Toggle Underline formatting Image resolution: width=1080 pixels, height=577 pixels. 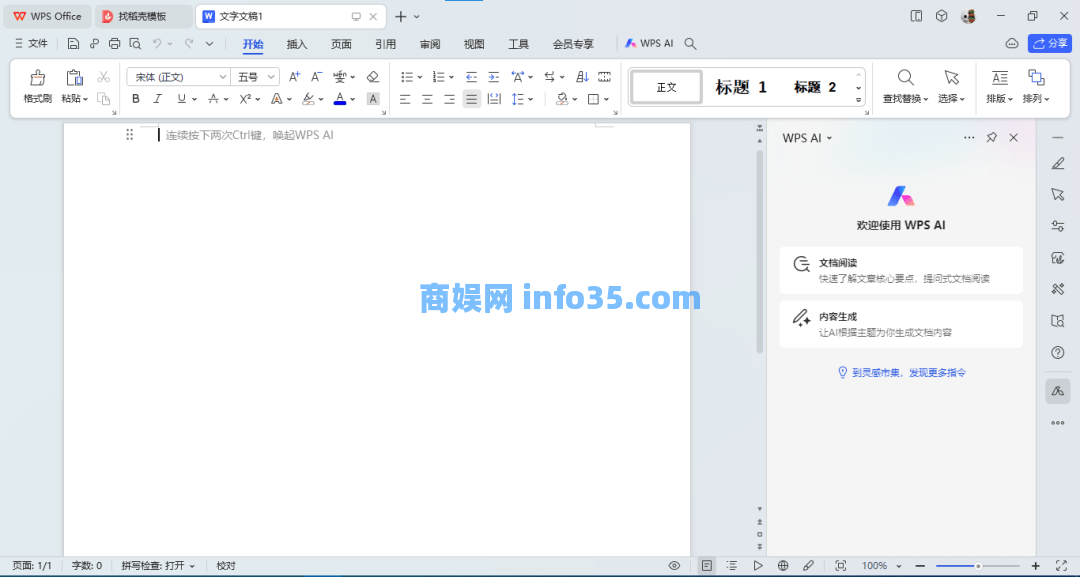point(181,99)
